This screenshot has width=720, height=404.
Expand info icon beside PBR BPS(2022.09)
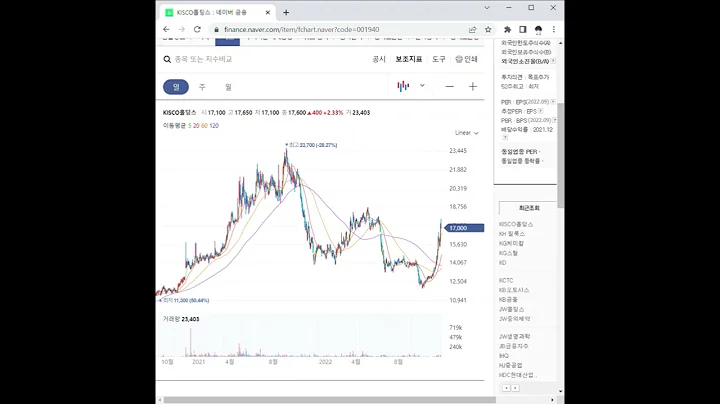pyautogui.click(x=554, y=120)
